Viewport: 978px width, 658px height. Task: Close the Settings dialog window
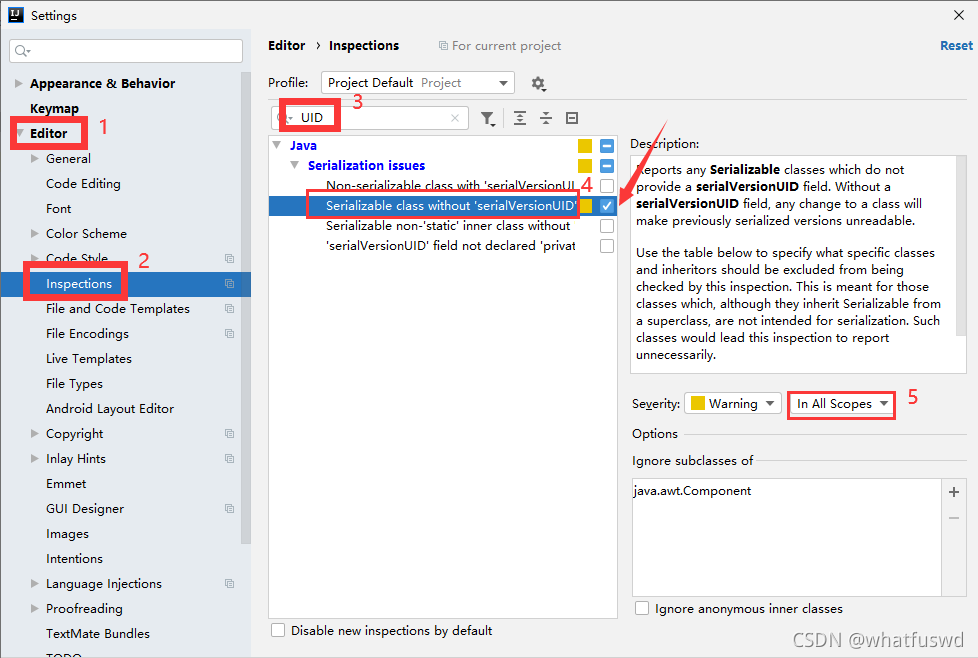[959, 15]
